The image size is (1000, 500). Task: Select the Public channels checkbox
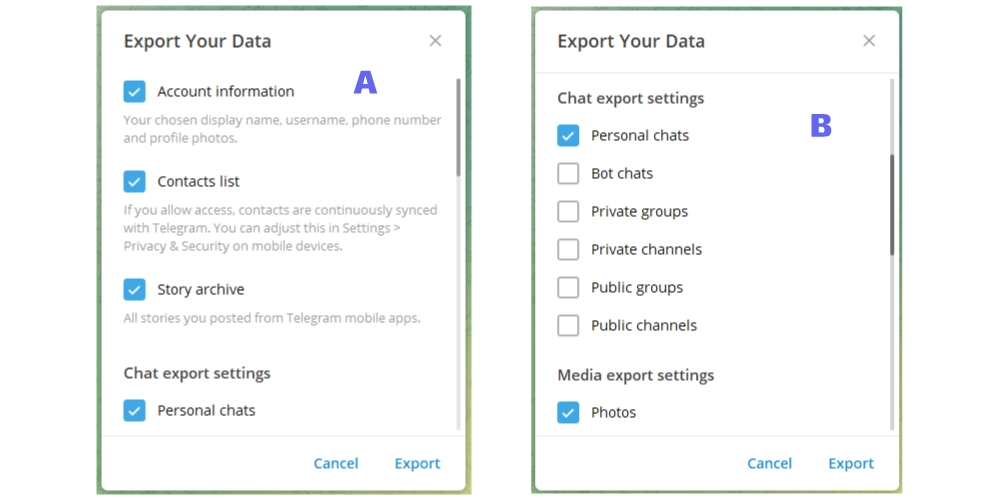click(568, 326)
